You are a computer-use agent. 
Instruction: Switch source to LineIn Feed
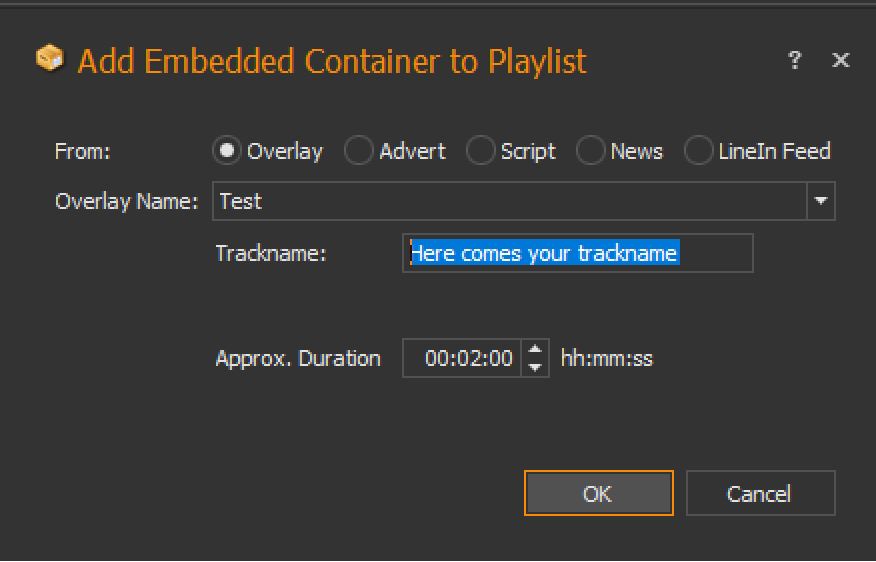[x=698, y=151]
